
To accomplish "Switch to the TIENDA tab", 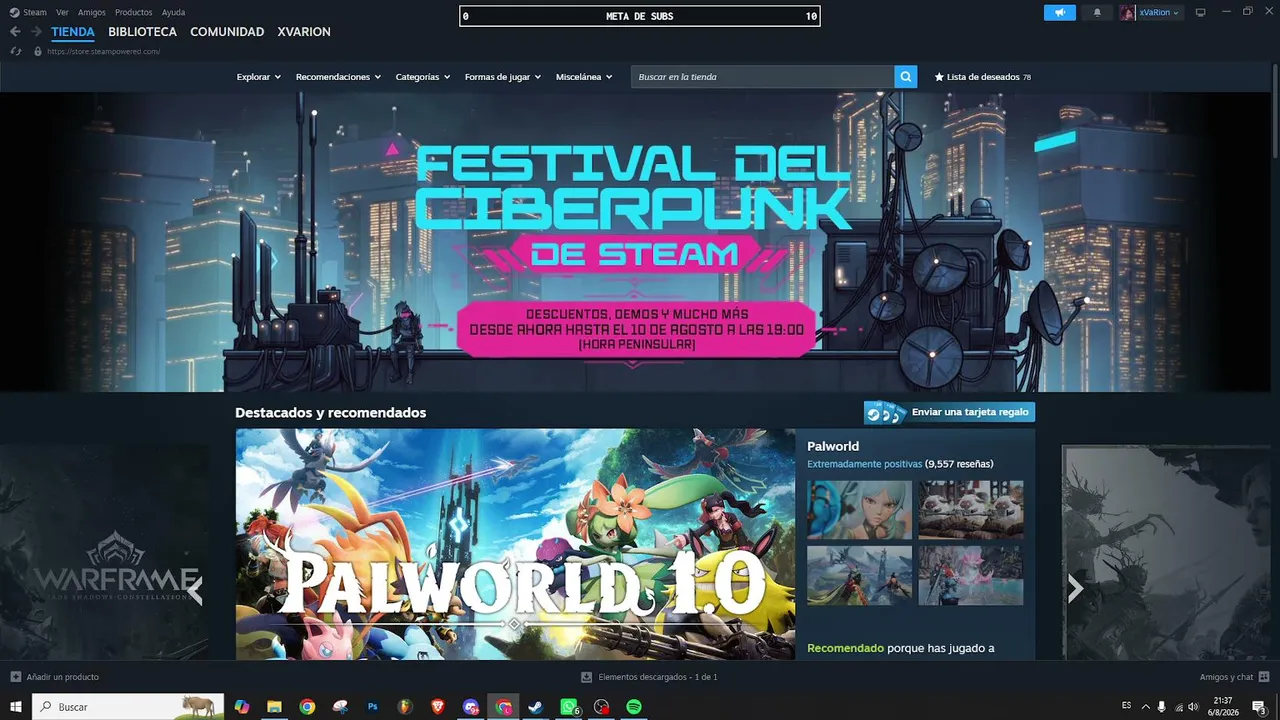I will click(x=73, y=32).
